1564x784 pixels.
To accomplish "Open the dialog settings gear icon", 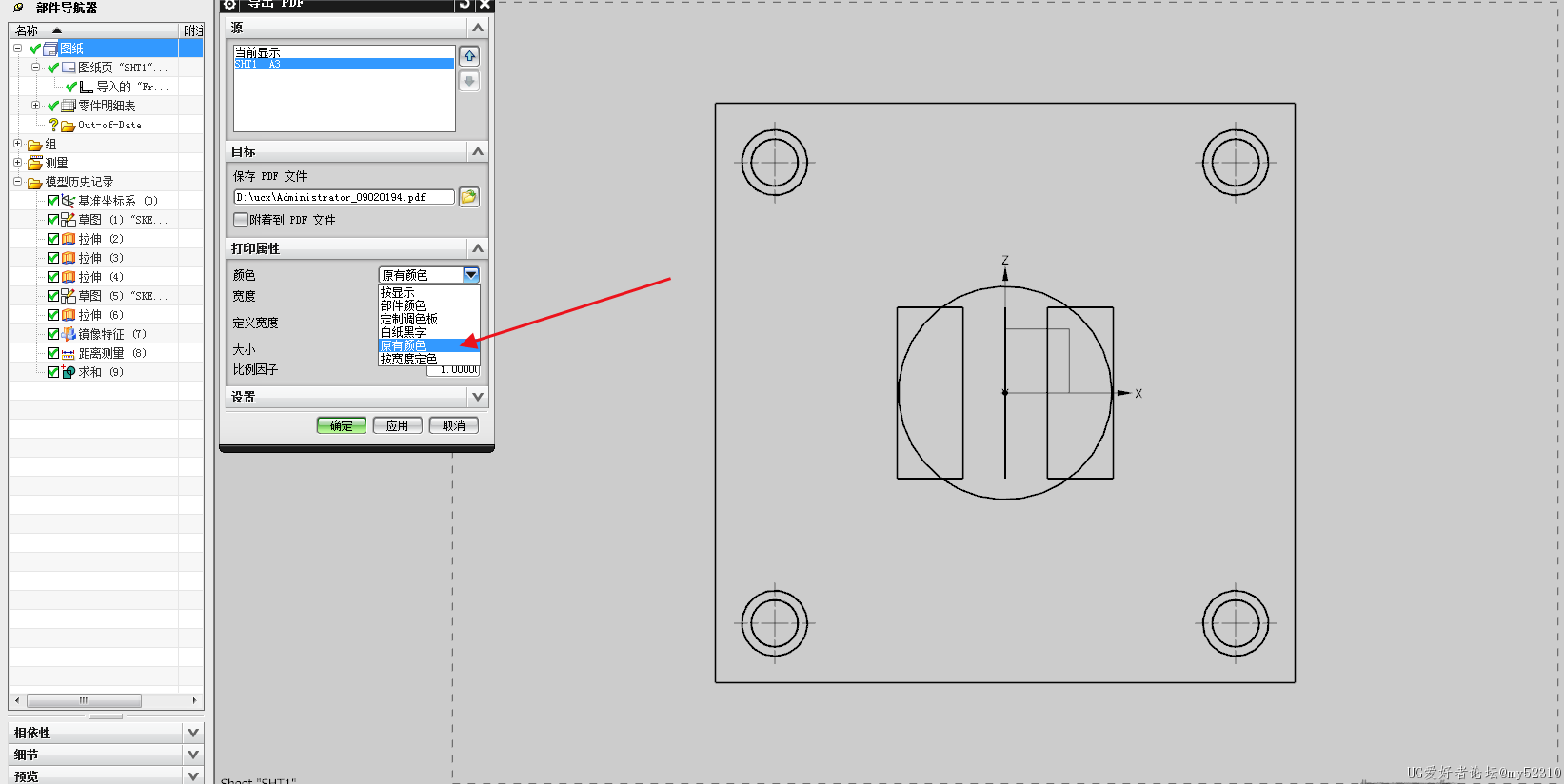I will tap(229, 4).
